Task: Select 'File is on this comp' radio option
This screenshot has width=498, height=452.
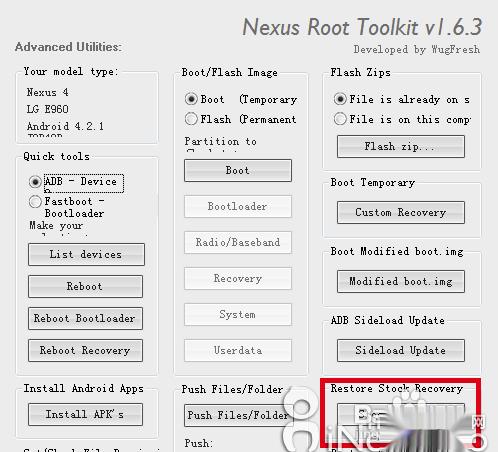Action: pos(340,119)
